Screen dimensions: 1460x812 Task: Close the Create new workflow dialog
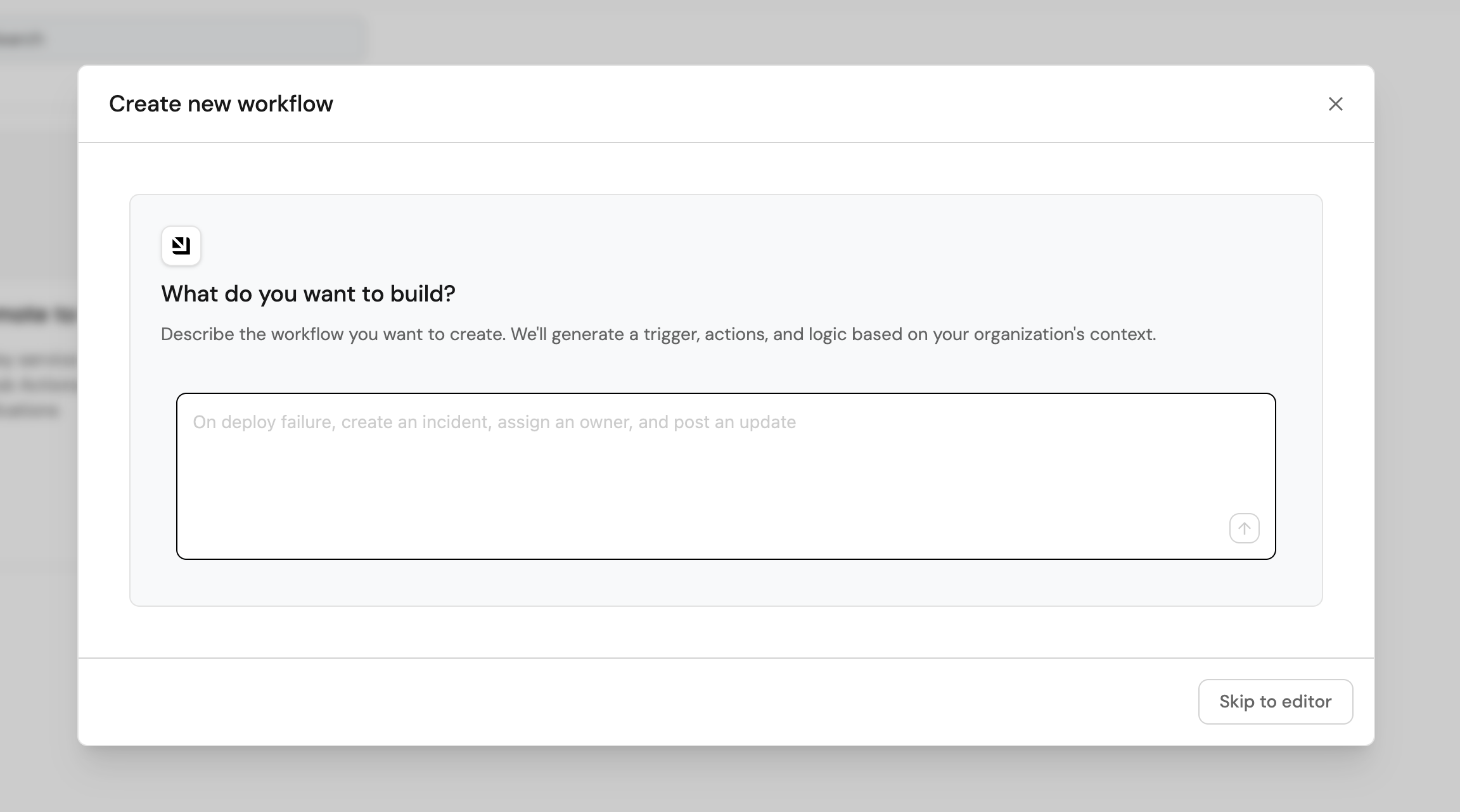coord(1335,104)
